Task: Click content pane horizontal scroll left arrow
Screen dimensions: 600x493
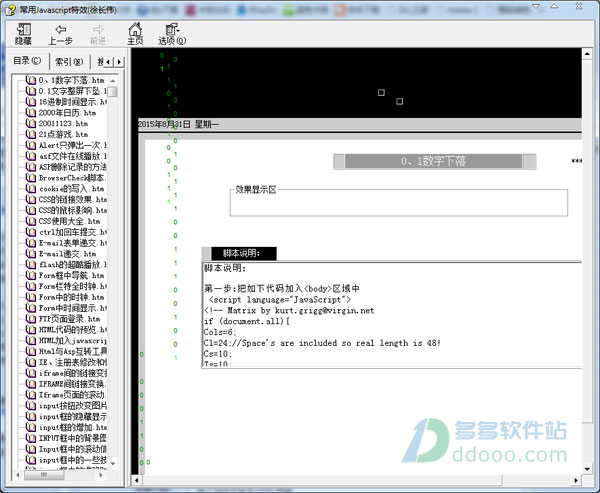Action: pyautogui.click(x=137, y=480)
